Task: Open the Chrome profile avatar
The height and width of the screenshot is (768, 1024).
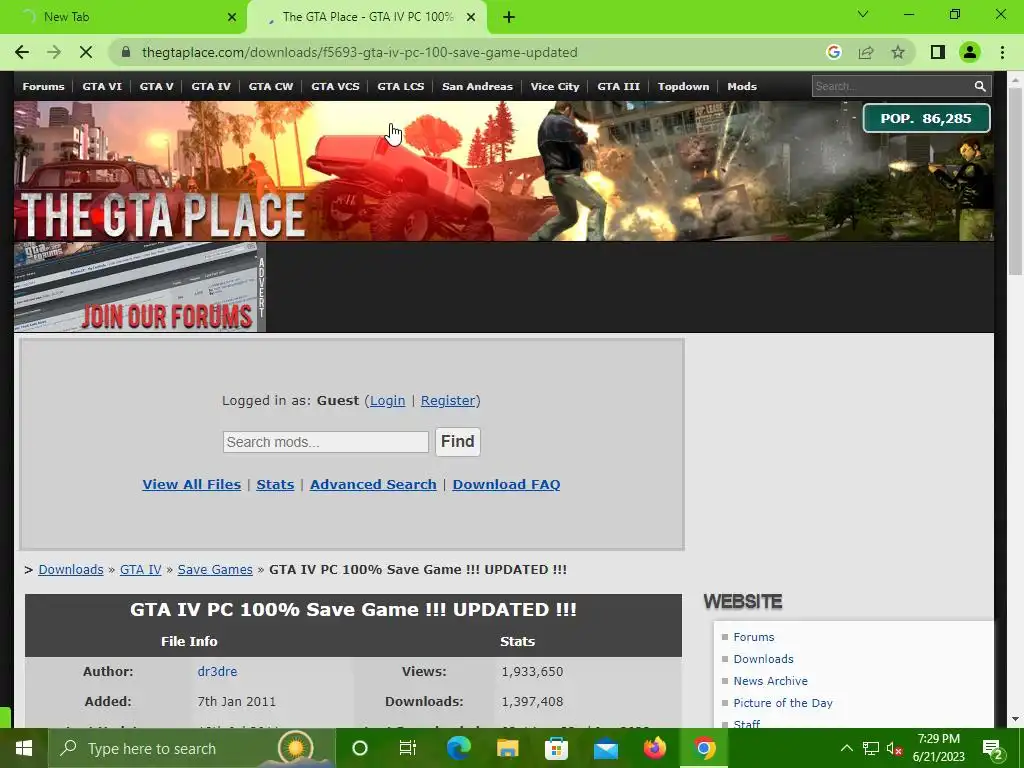Action: pyautogui.click(x=970, y=52)
